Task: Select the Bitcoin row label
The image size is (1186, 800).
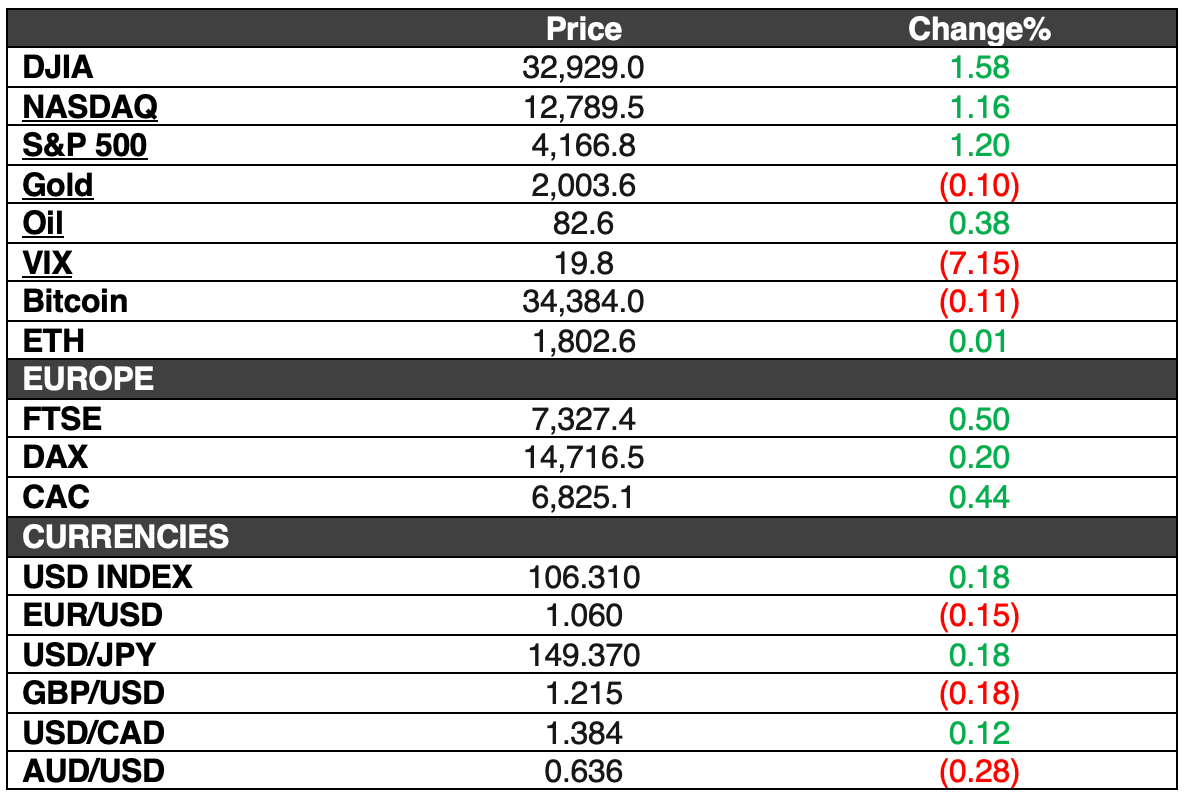Action: click(x=75, y=302)
